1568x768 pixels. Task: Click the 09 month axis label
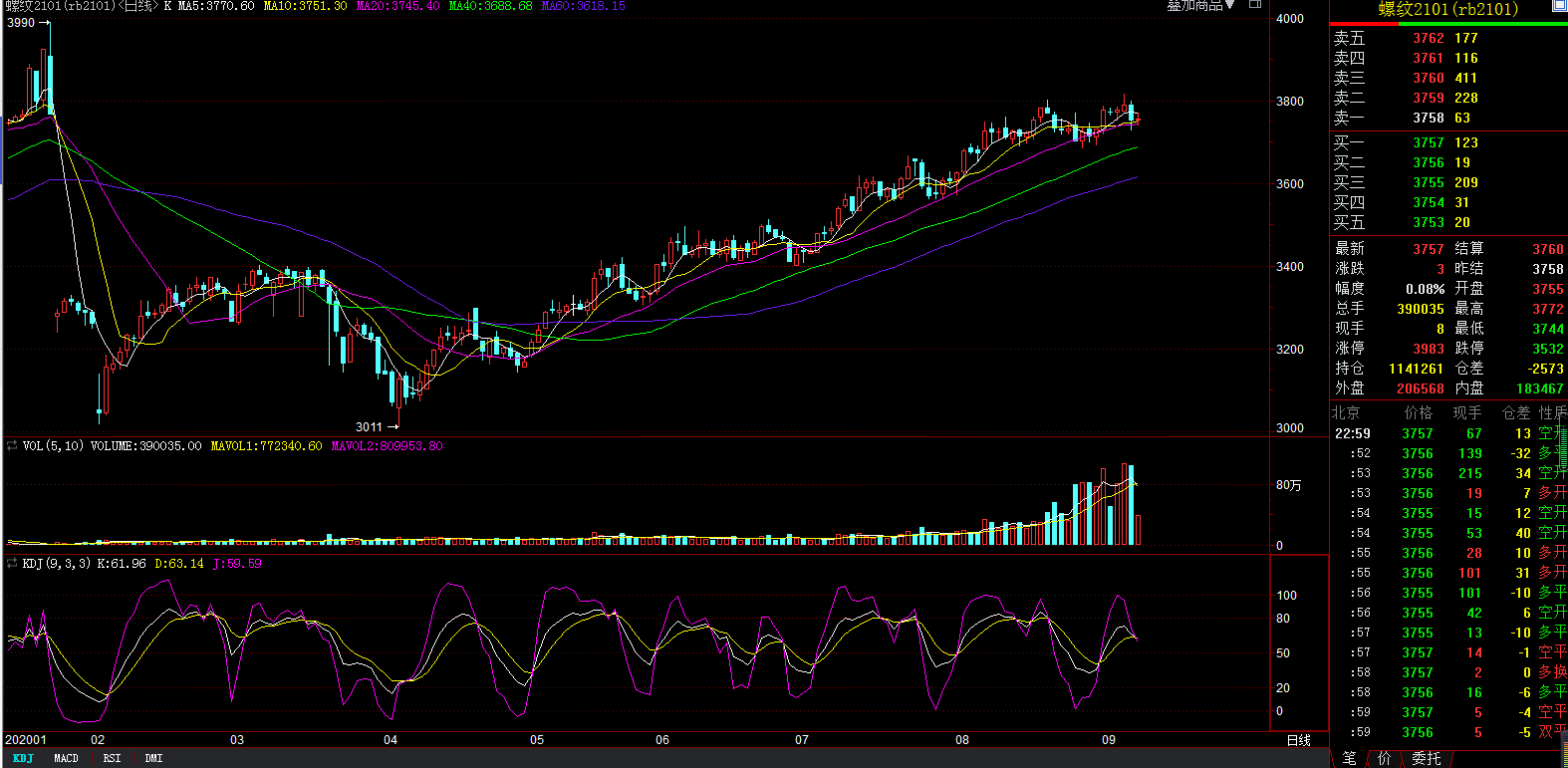coord(1109,740)
